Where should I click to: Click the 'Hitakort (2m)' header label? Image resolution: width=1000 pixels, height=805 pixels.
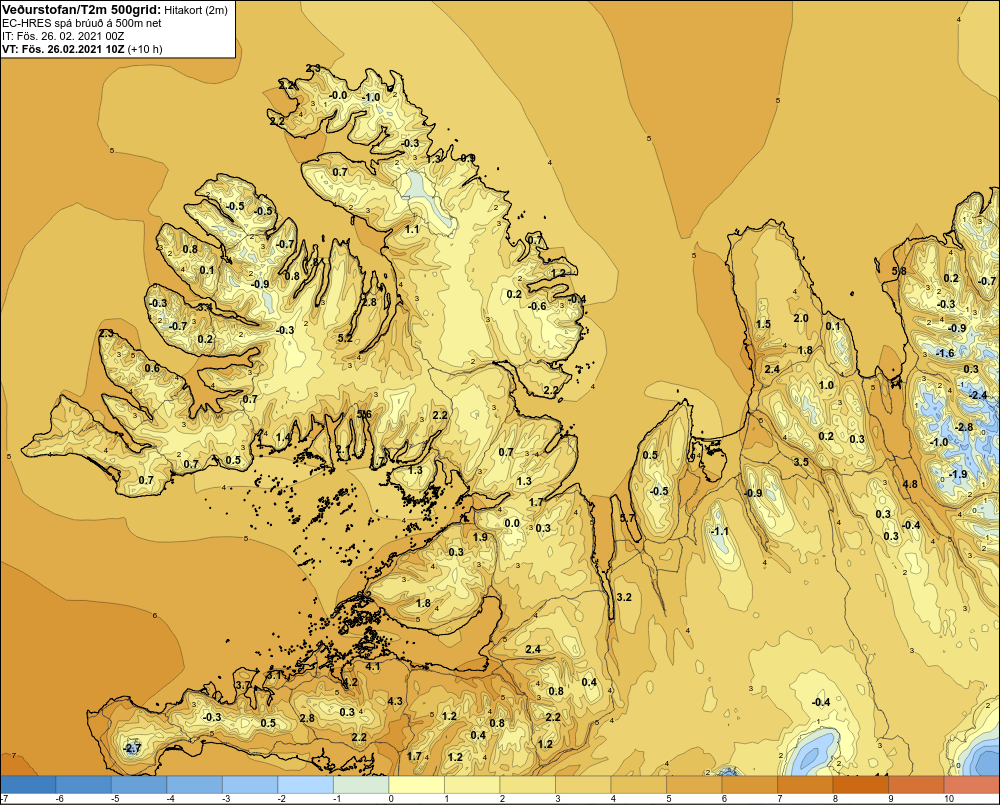(195, 10)
